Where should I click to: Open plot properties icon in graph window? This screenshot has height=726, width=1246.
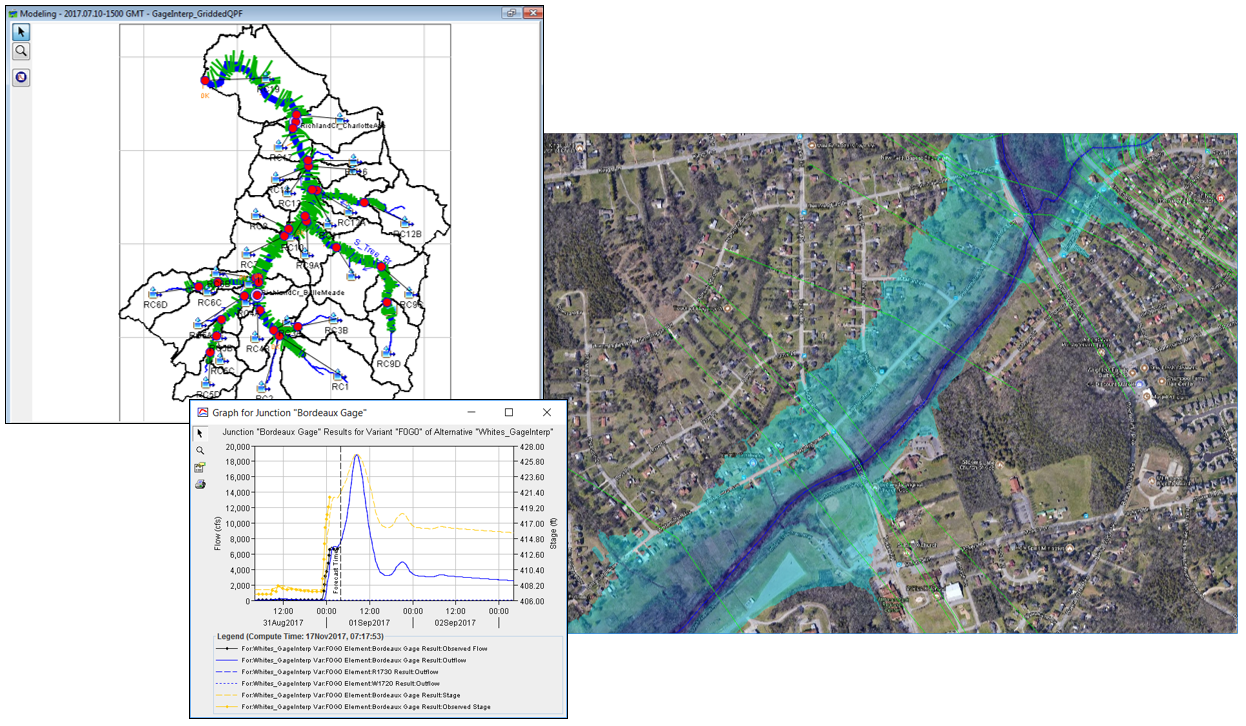click(200, 467)
